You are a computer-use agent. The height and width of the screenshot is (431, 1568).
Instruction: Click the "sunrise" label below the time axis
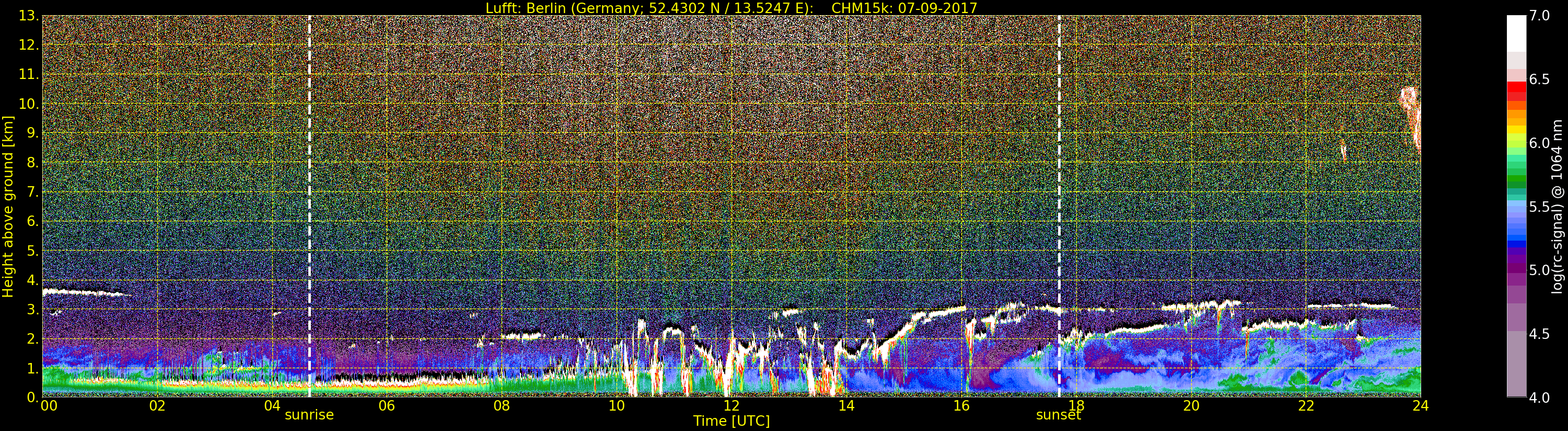(x=309, y=415)
